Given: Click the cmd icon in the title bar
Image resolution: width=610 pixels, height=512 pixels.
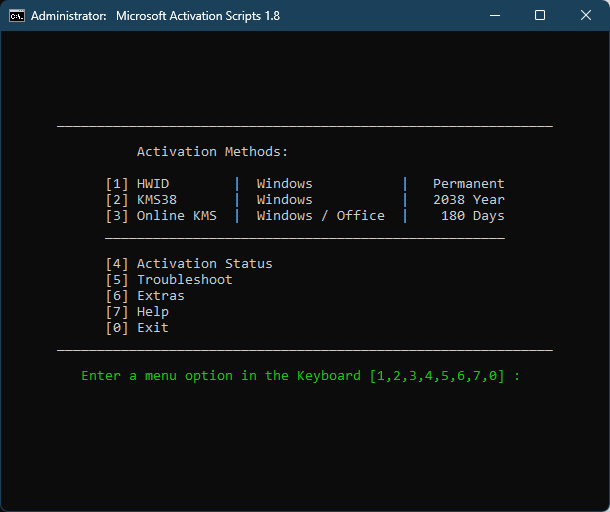Looking at the screenshot, I should tap(17, 16).
